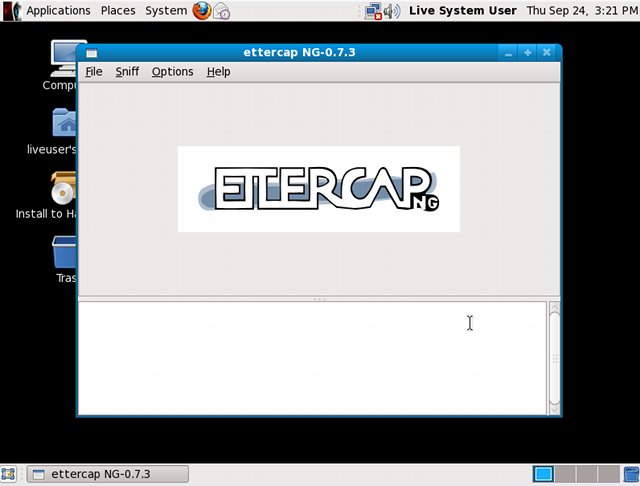Open the Applications menu in top panel
The height and width of the screenshot is (486, 640).
(58, 10)
